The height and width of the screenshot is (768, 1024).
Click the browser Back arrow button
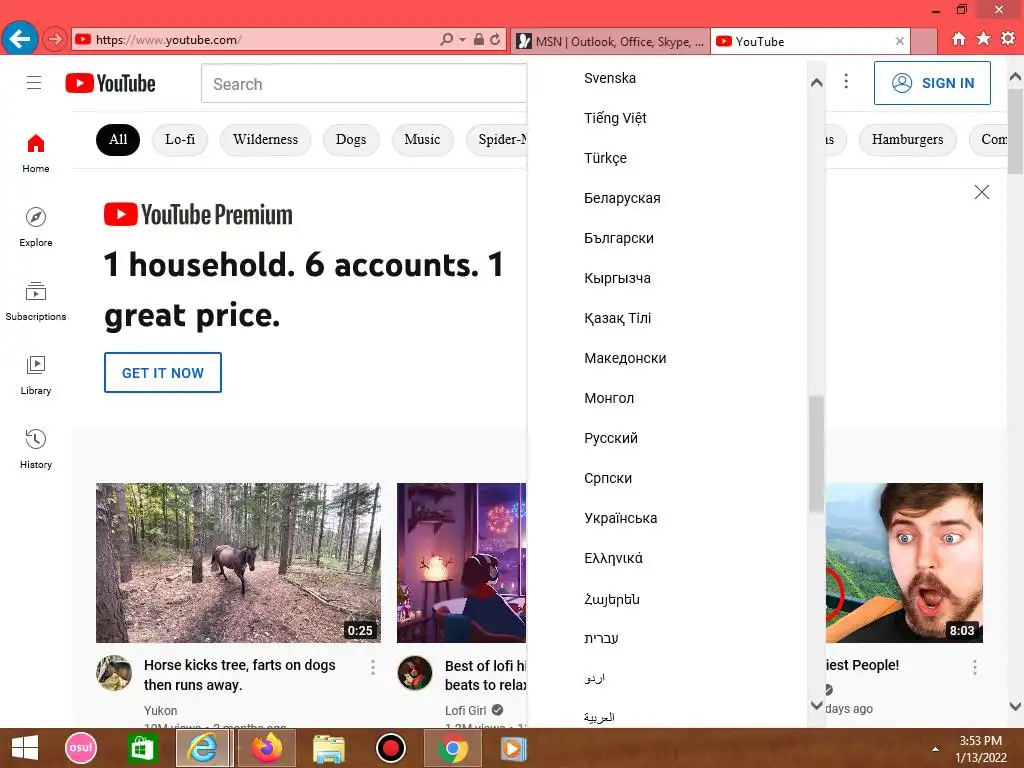click(x=20, y=39)
